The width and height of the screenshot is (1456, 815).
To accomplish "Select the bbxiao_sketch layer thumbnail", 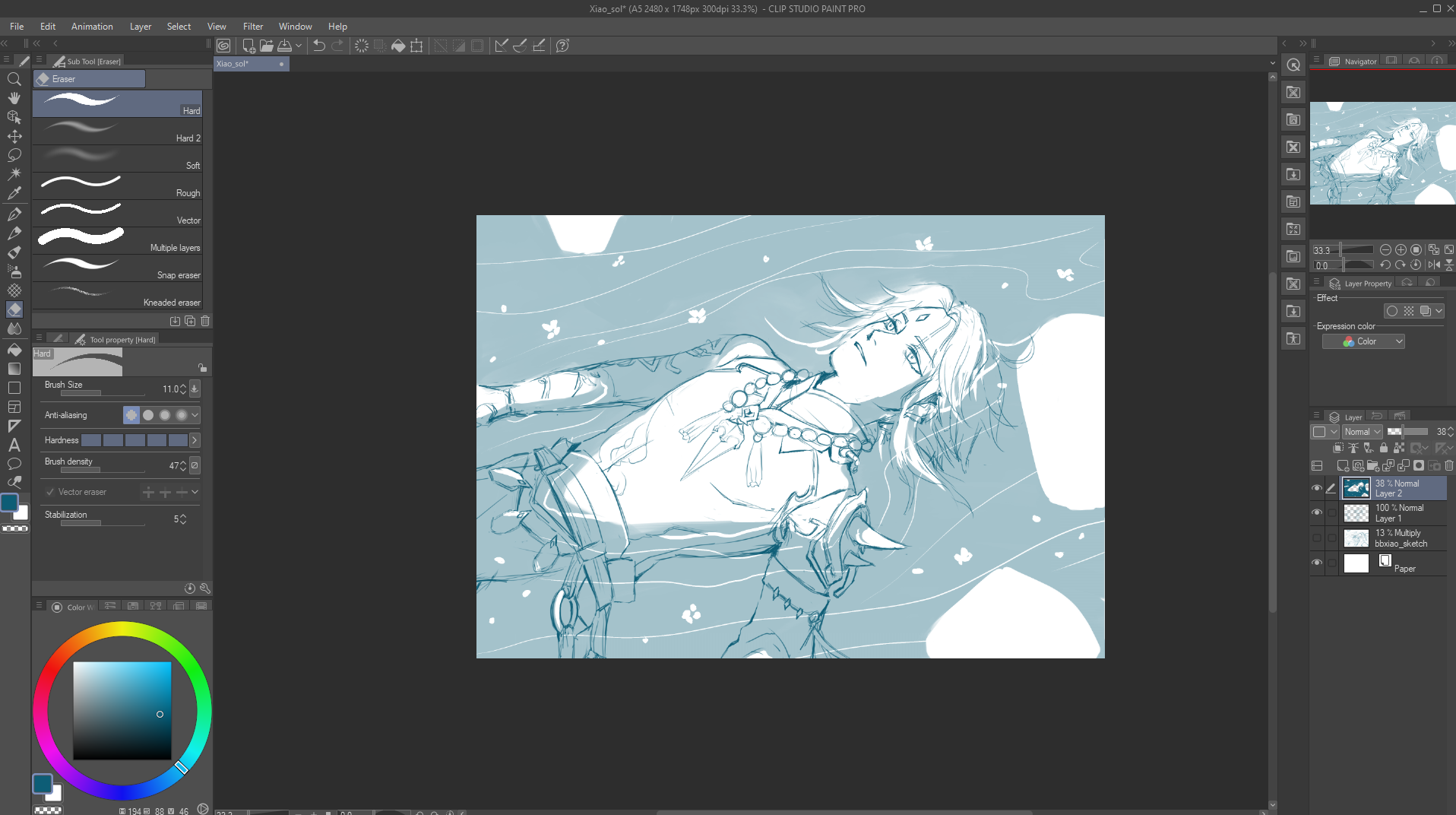I will tap(1356, 538).
